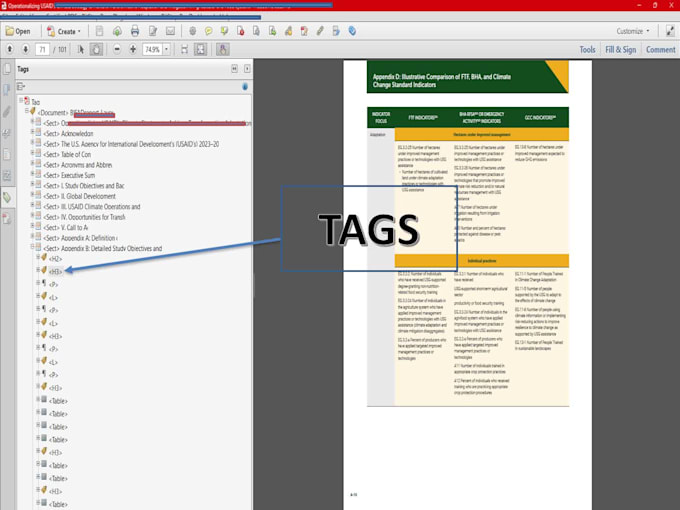Screen dimensions: 680x510
Task: Click the gear settings toolbar icon
Action: click(x=193, y=31)
